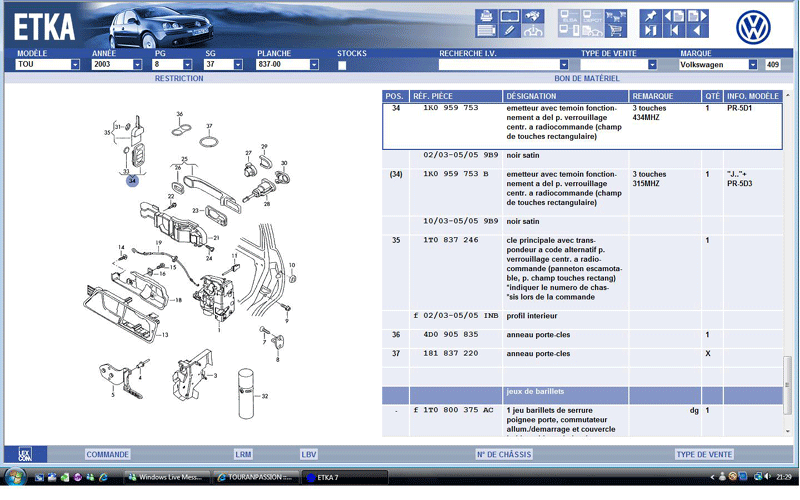Click the 409 field next to MARQUE
The height and width of the screenshot is (500, 800).
click(x=772, y=64)
